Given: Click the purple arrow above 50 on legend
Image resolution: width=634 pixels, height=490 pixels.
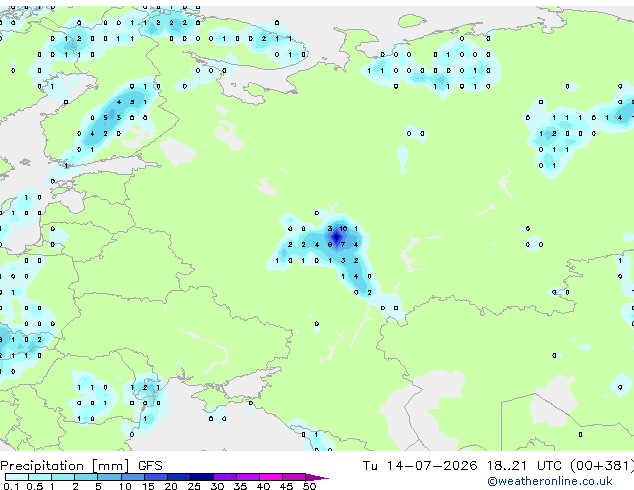Looking at the screenshot, I should [x=317, y=477].
